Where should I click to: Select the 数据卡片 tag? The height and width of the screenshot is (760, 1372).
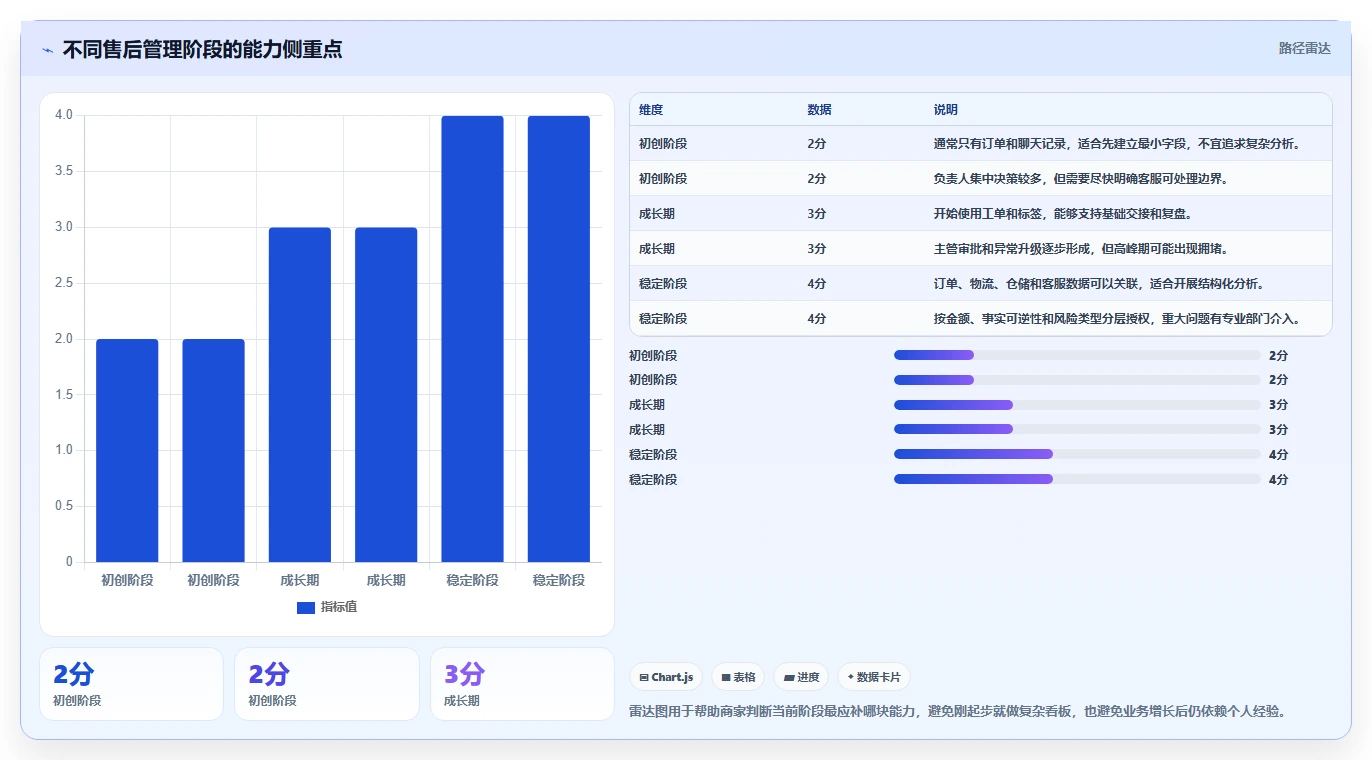(873, 677)
